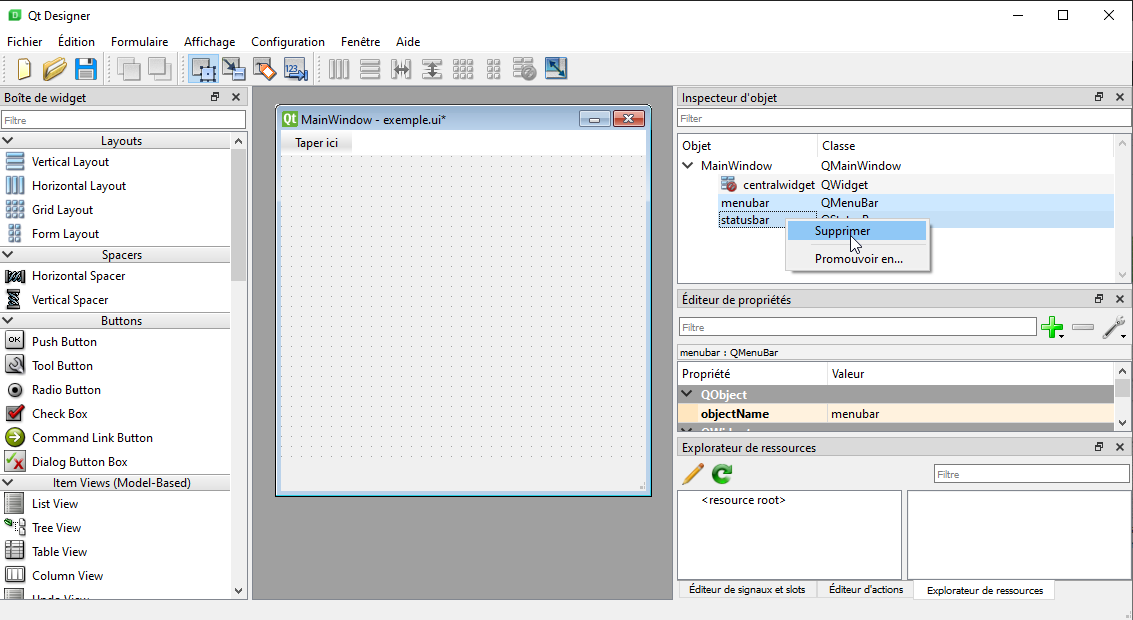
Task: Select centralwidget in the object tree
Action: [x=778, y=184]
